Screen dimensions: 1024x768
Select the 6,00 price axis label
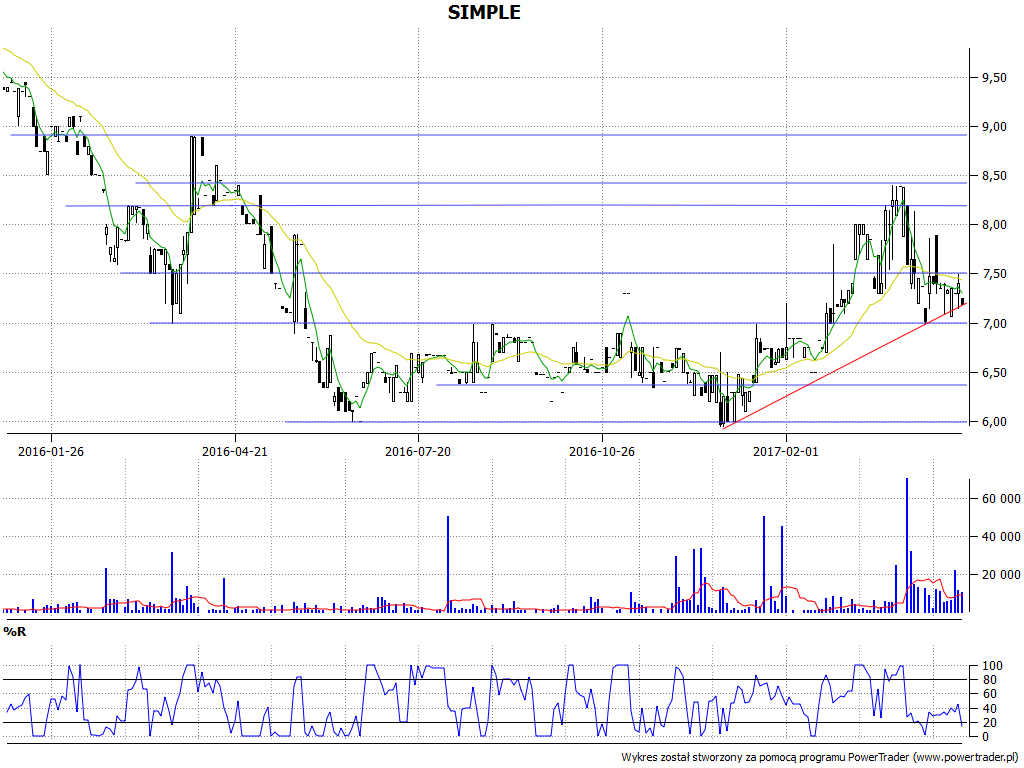point(994,422)
